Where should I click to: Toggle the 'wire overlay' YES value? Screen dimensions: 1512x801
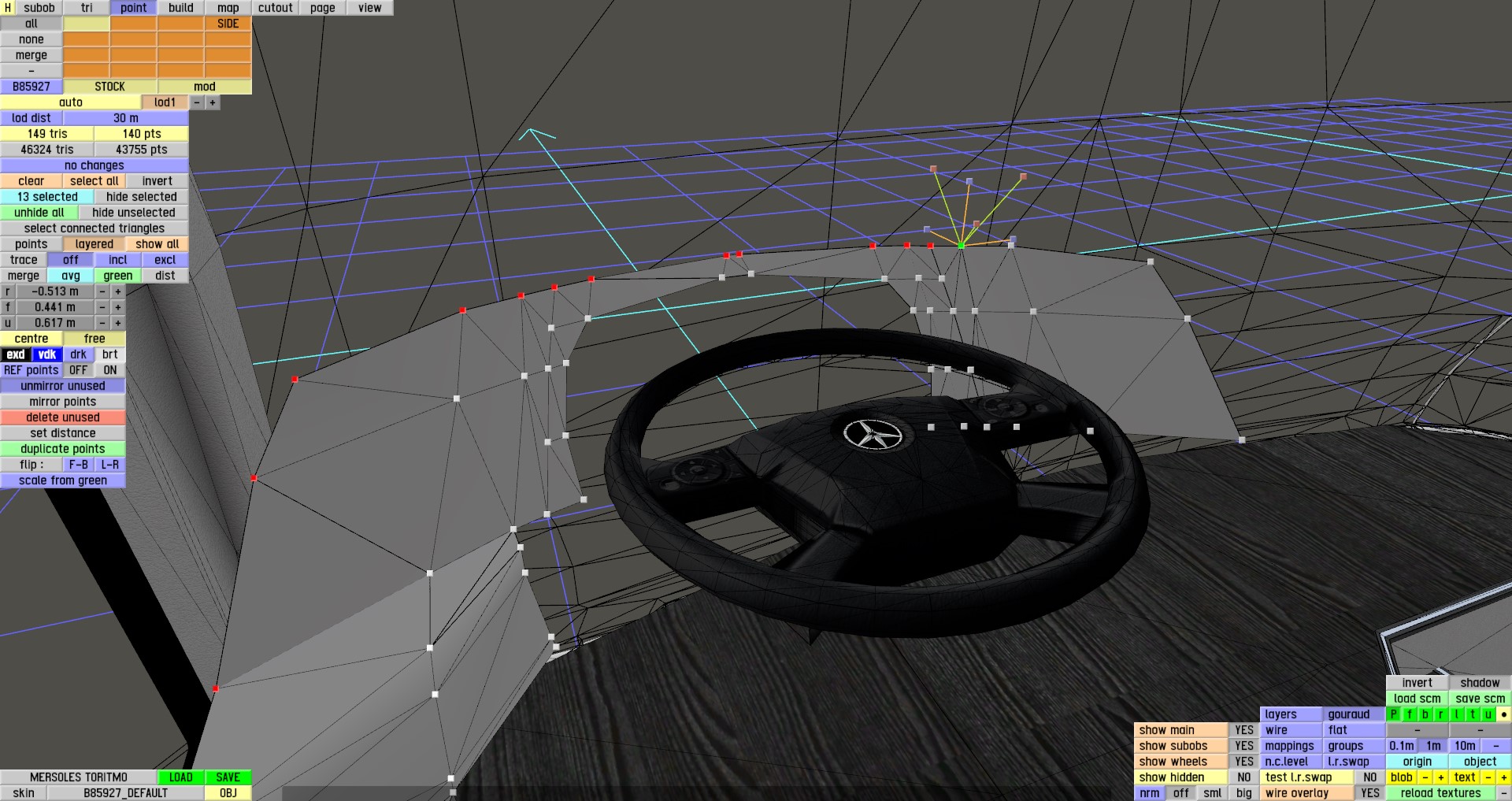[1370, 793]
